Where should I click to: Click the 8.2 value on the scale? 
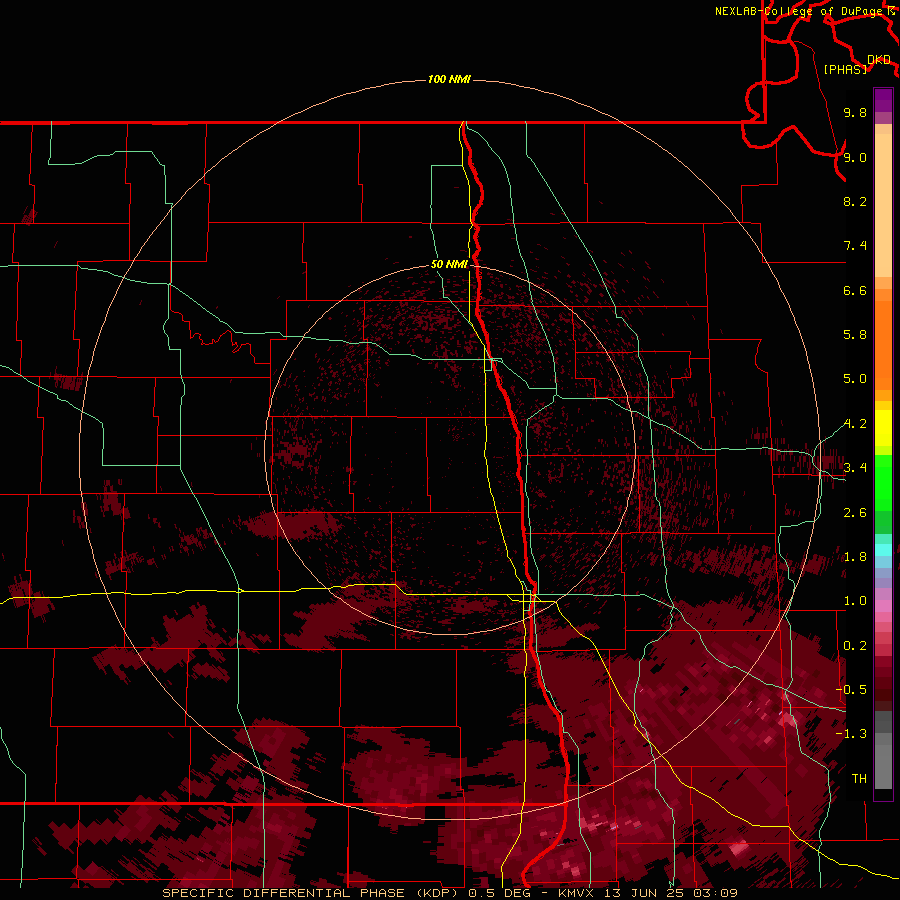click(855, 201)
